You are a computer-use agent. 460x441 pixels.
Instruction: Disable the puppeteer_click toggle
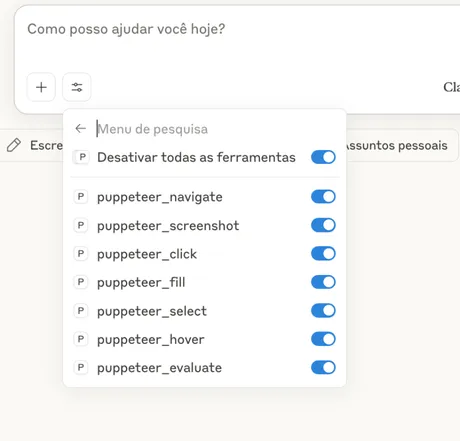[323, 254]
